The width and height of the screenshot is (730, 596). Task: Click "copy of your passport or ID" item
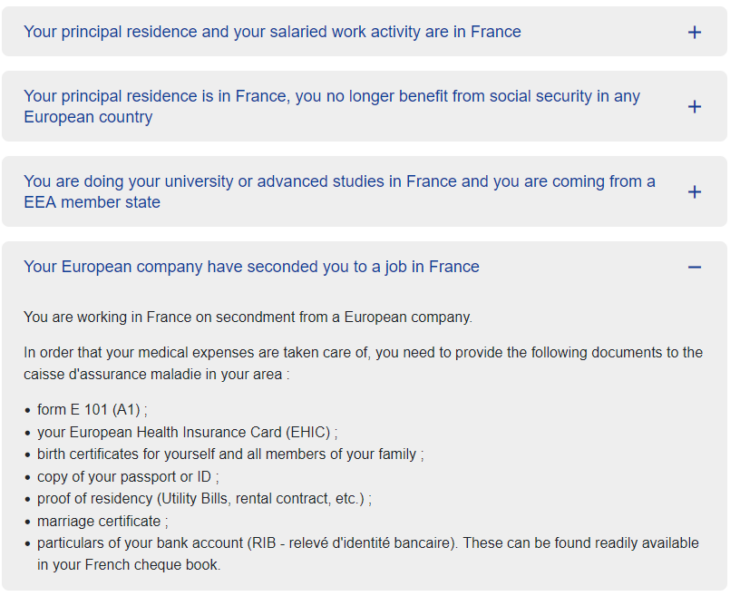tap(128, 476)
